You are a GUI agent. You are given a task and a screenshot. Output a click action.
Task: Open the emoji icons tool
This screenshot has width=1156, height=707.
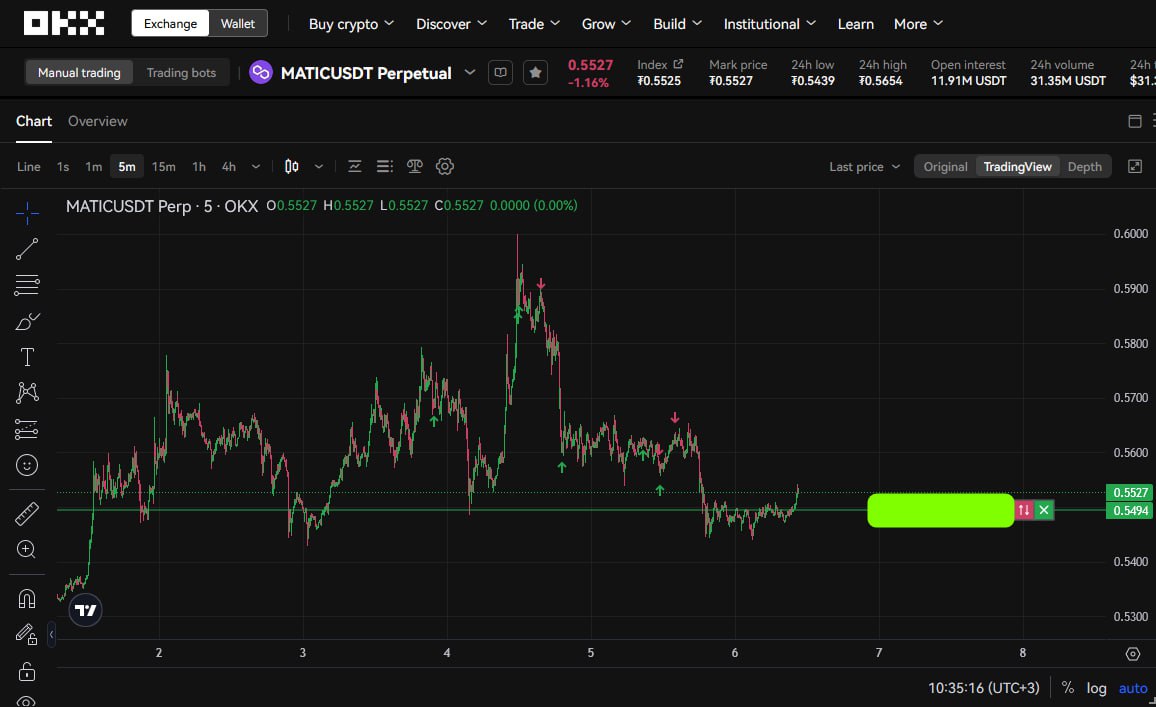coord(27,465)
